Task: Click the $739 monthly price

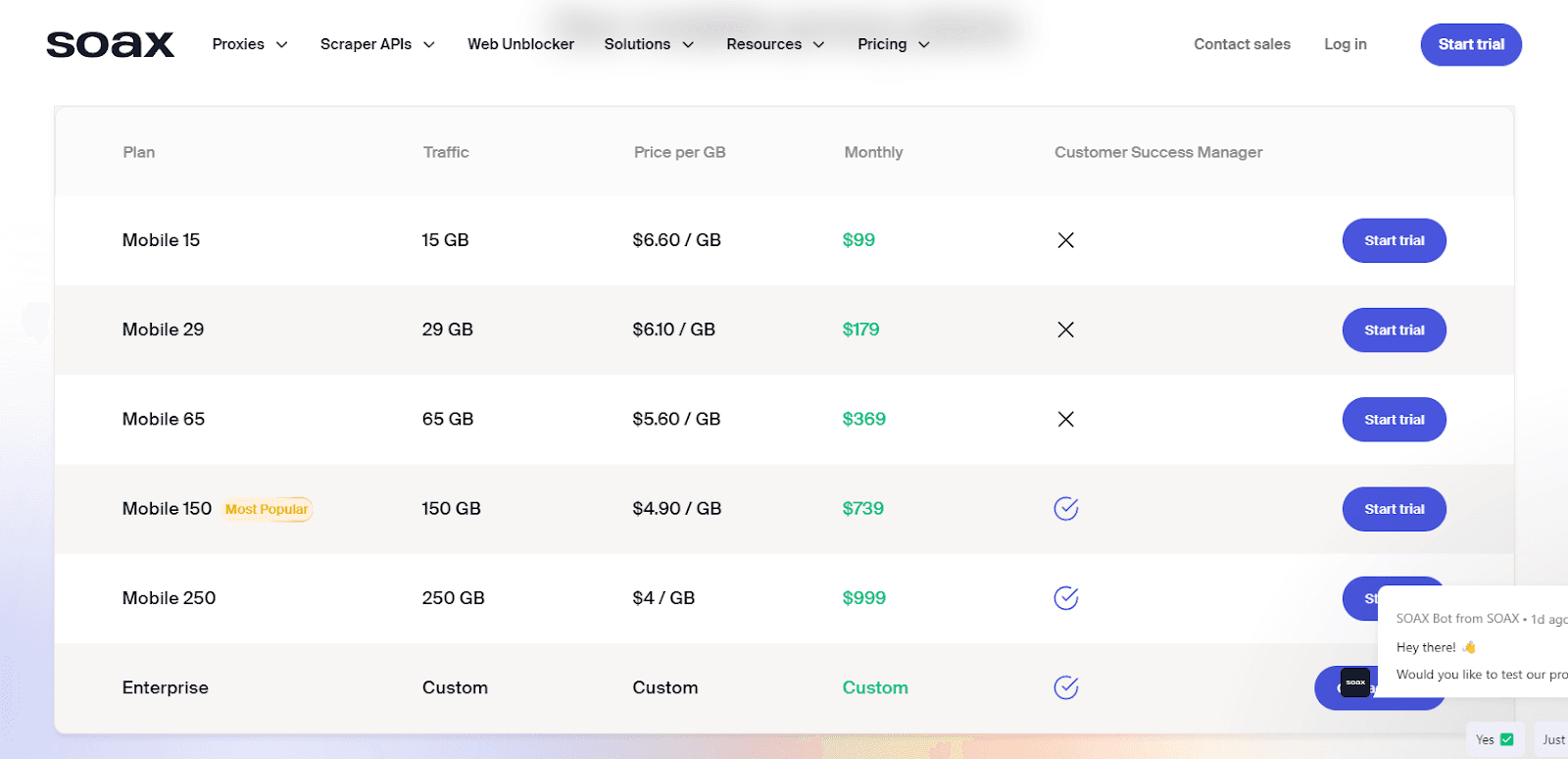Action: (862, 508)
